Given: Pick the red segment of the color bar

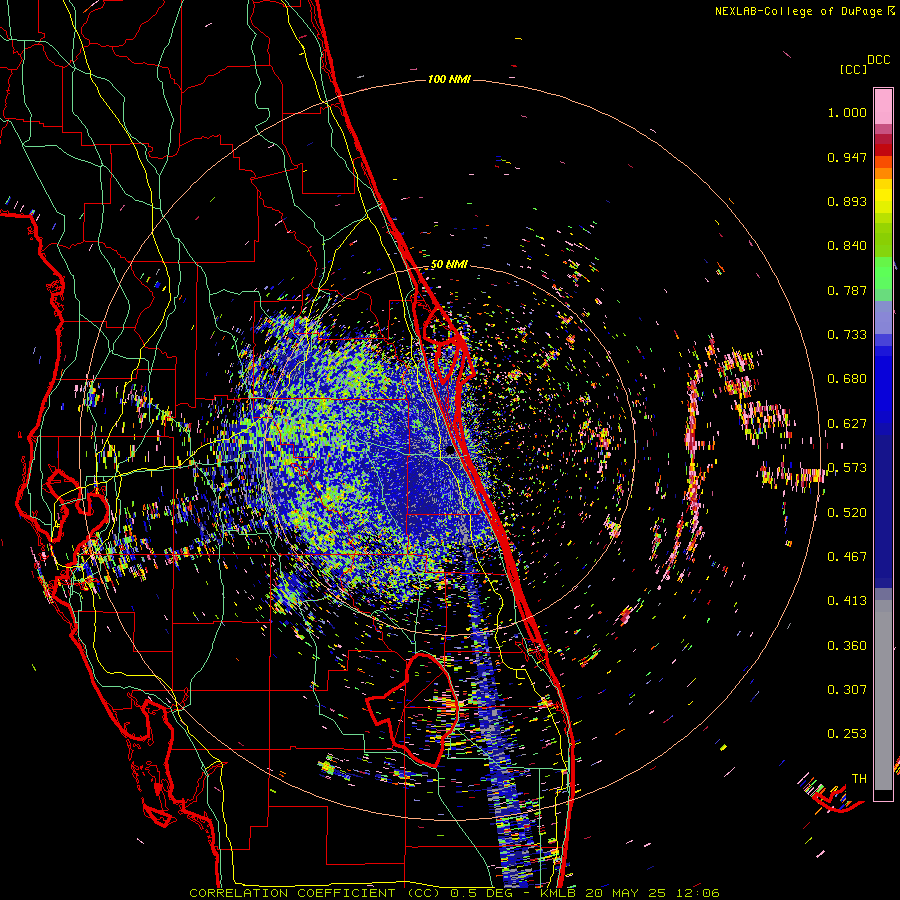Looking at the screenshot, I should pos(883,150).
